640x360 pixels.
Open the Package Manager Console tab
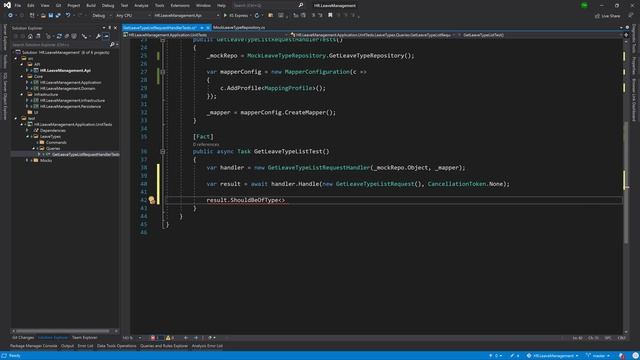click(33, 346)
